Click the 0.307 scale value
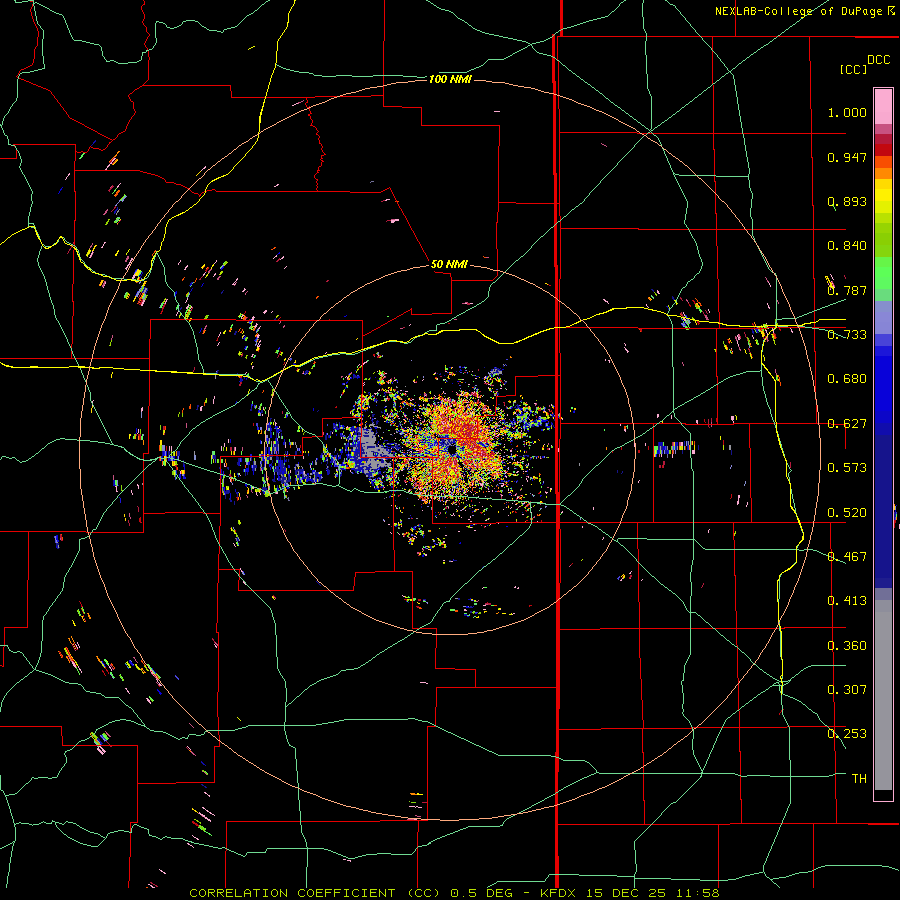This screenshot has width=900, height=900. tap(847, 690)
